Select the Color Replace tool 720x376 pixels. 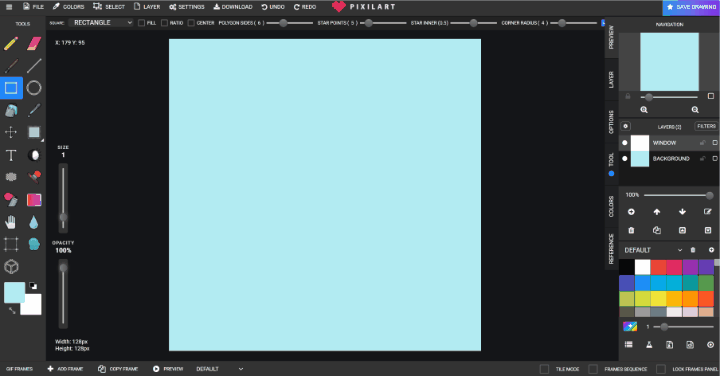(11, 200)
